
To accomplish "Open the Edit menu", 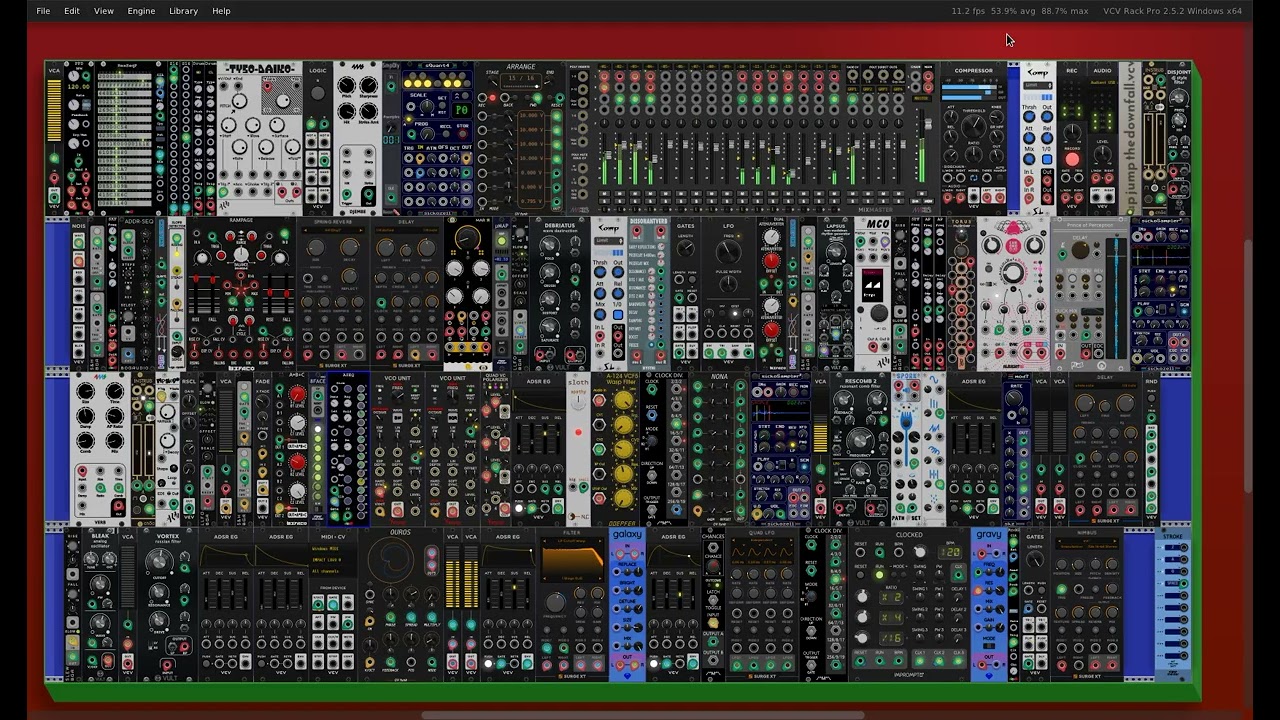I will pyautogui.click(x=72, y=11).
